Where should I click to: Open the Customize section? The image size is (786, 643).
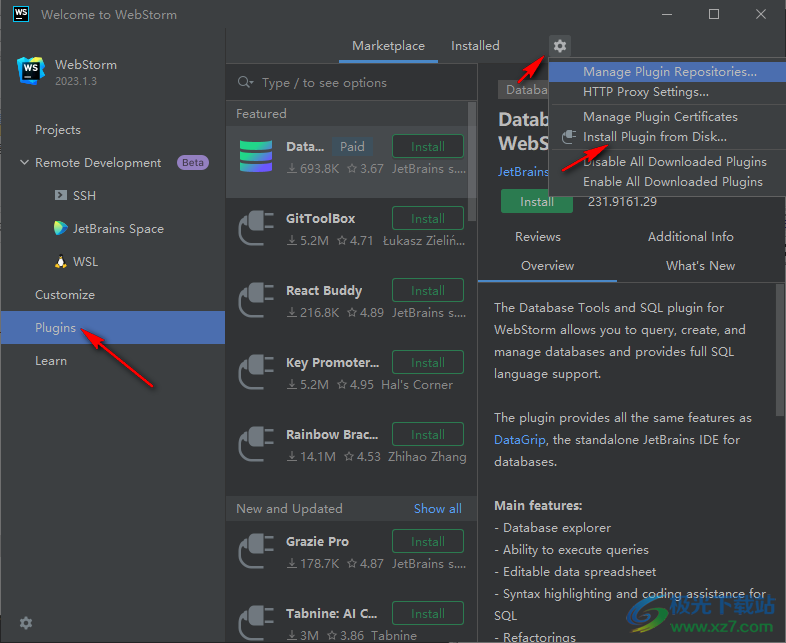tap(65, 295)
